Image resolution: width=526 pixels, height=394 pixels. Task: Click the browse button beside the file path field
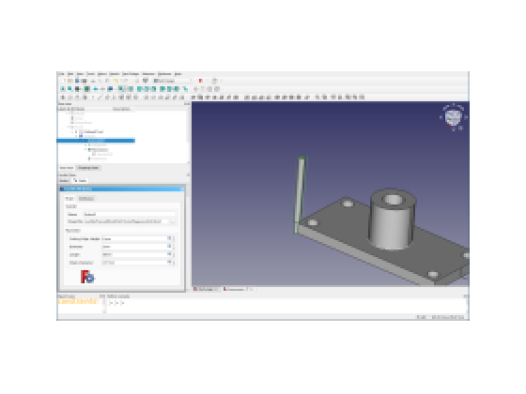click(x=172, y=222)
